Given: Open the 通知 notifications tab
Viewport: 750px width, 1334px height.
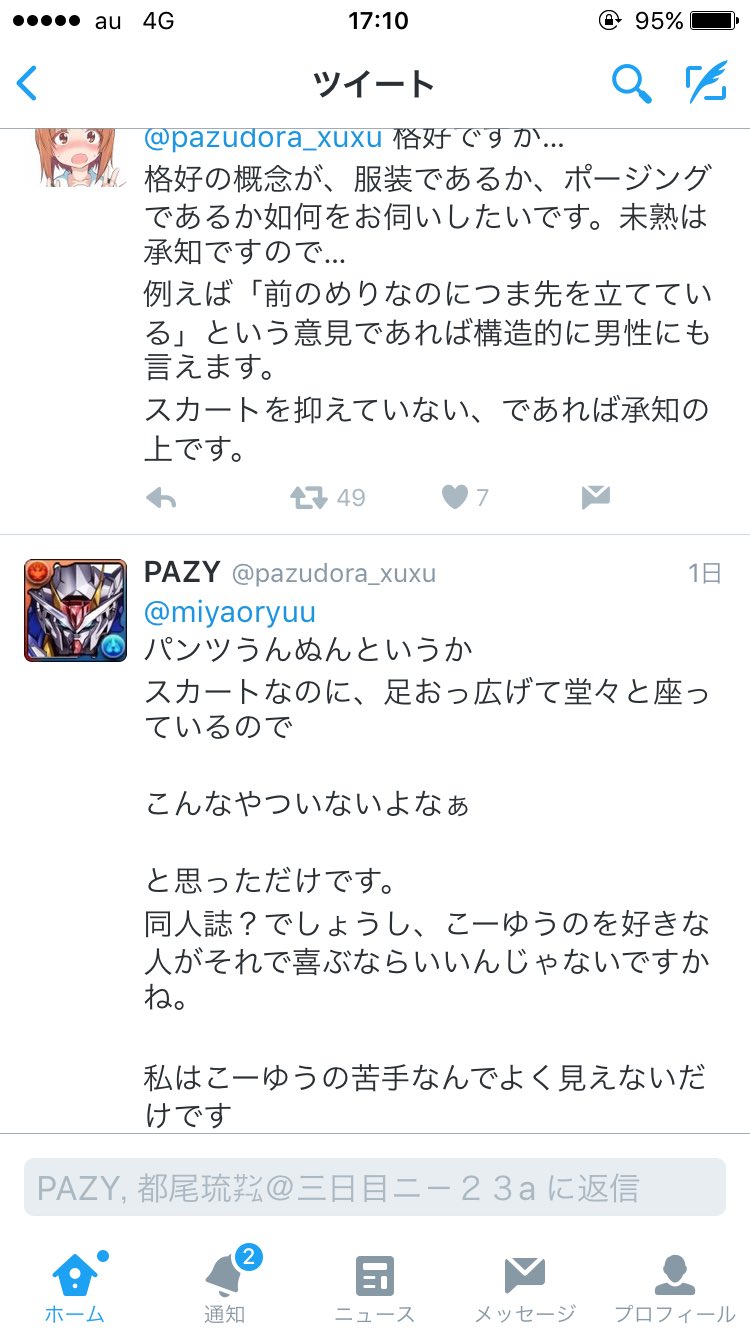Looking at the screenshot, I should [x=225, y=1285].
